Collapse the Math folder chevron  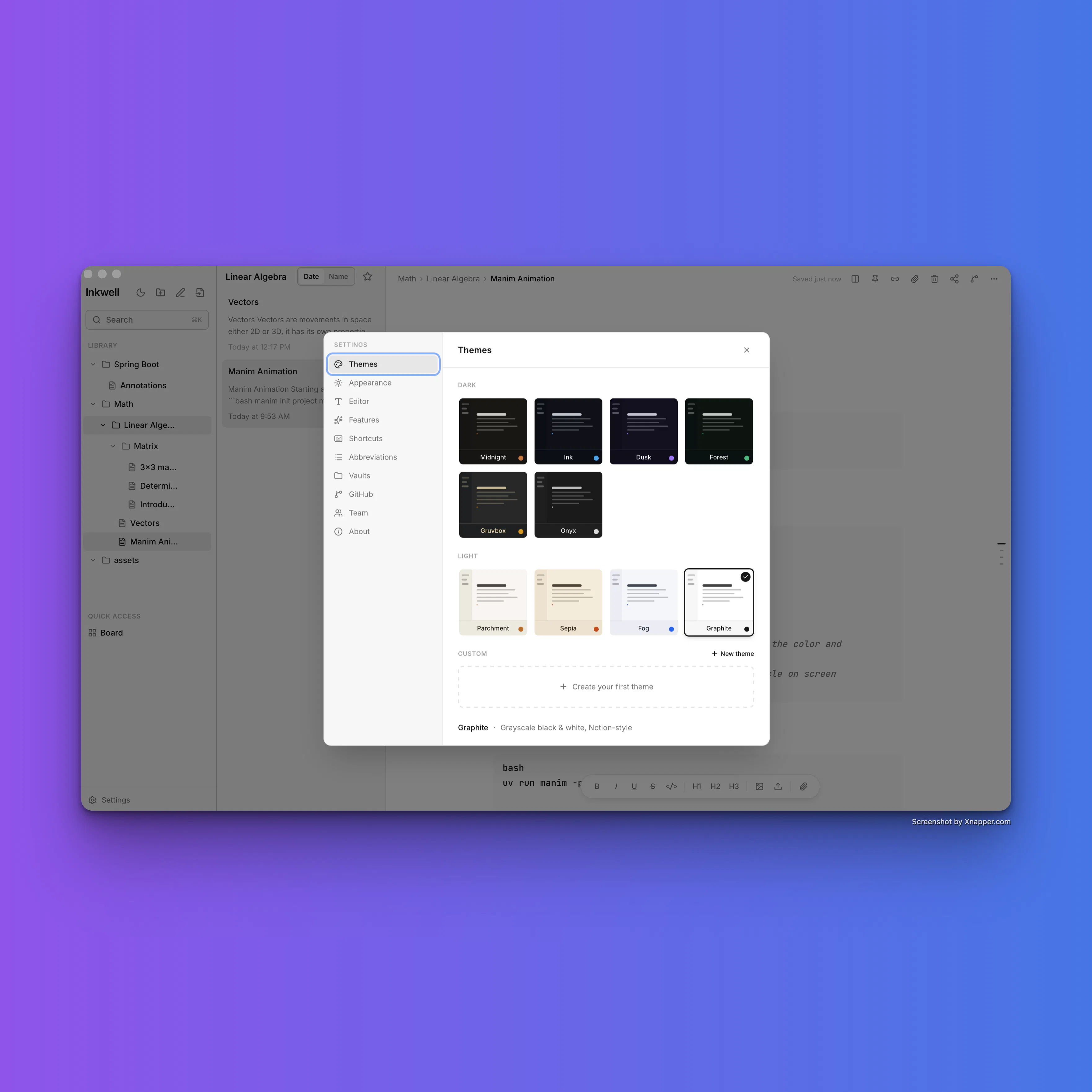(x=93, y=404)
